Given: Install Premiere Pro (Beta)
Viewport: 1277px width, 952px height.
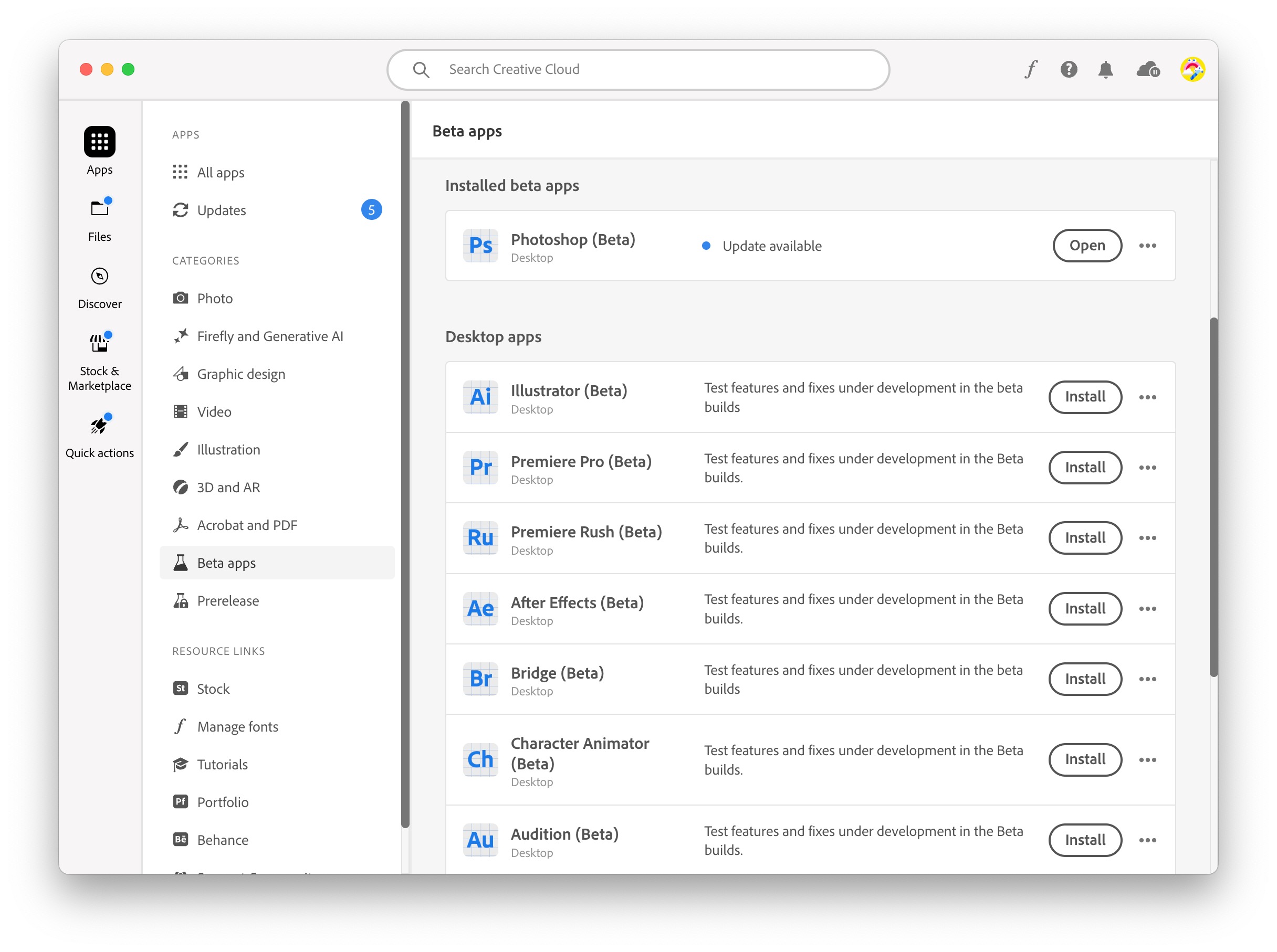Looking at the screenshot, I should [x=1084, y=468].
